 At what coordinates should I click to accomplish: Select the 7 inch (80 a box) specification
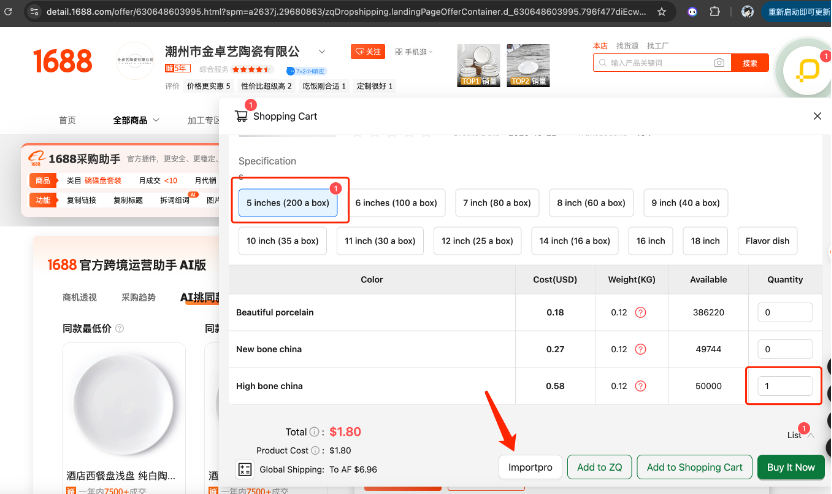(x=497, y=203)
